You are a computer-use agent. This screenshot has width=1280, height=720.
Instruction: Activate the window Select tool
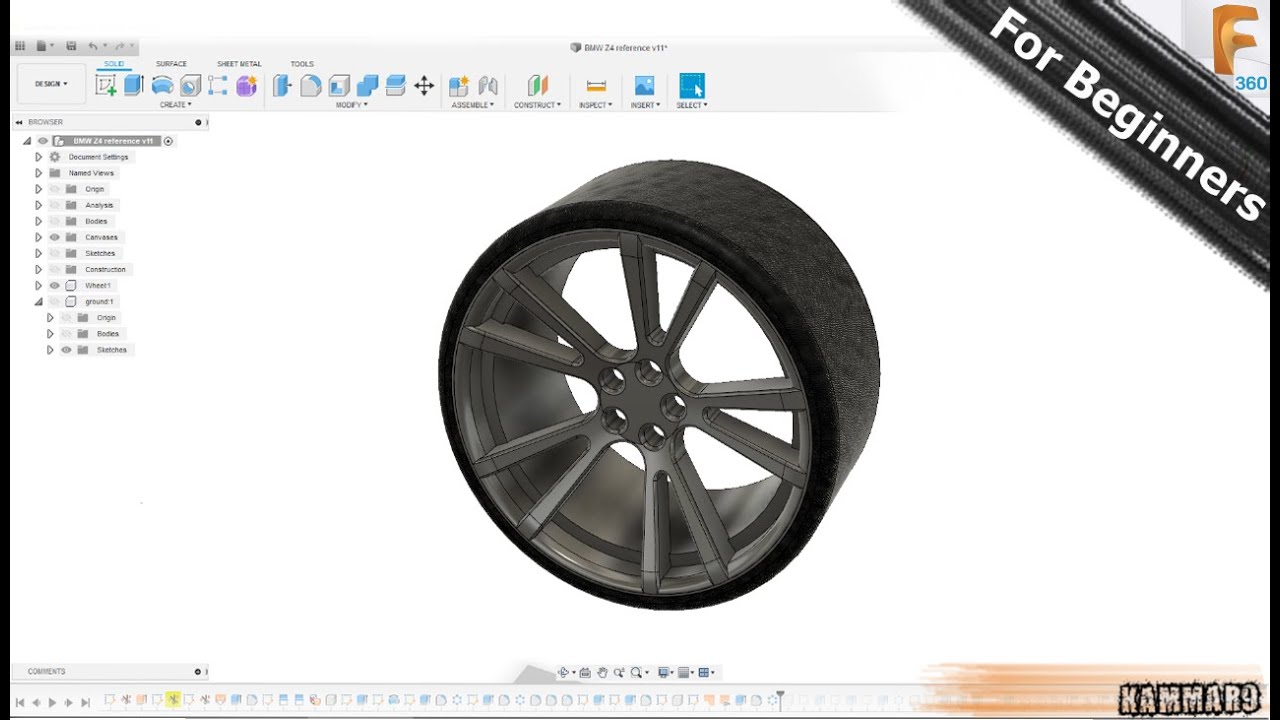pos(692,86)
